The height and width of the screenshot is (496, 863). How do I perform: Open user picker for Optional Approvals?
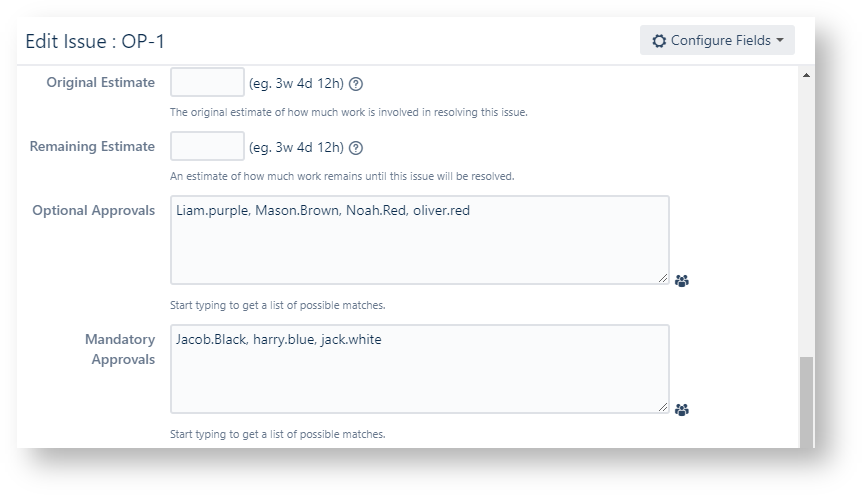[x=682, y=281]
